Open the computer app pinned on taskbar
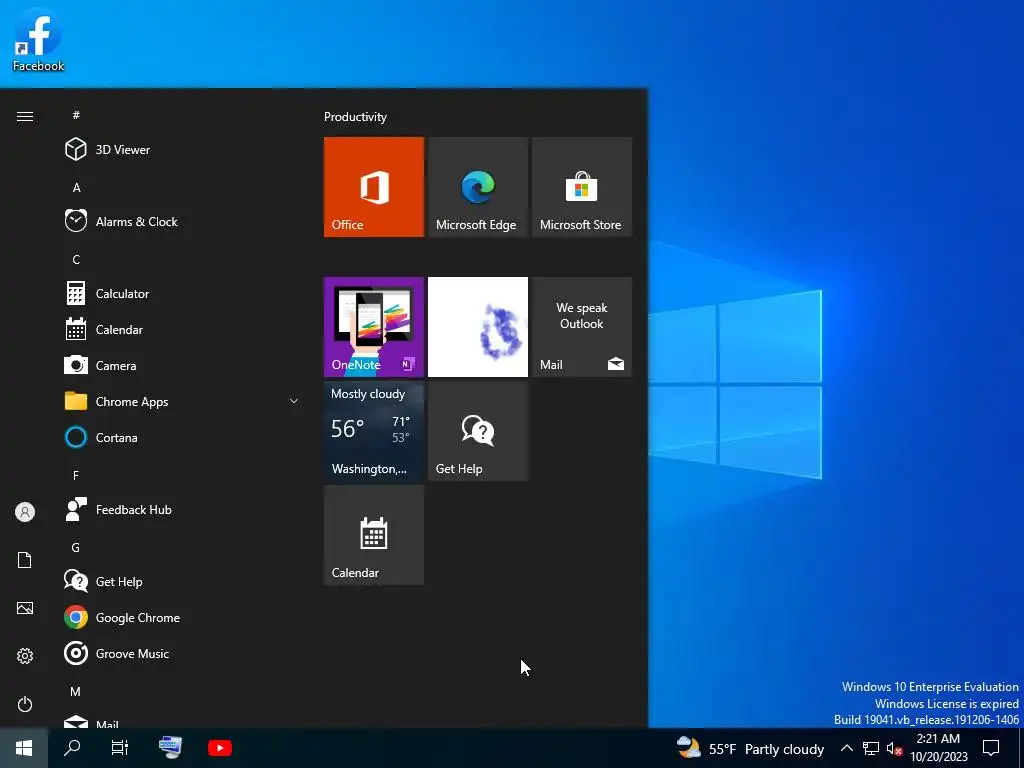Image resolution: width=1024 pixels, height=768 pixels. tap(170, 748)
